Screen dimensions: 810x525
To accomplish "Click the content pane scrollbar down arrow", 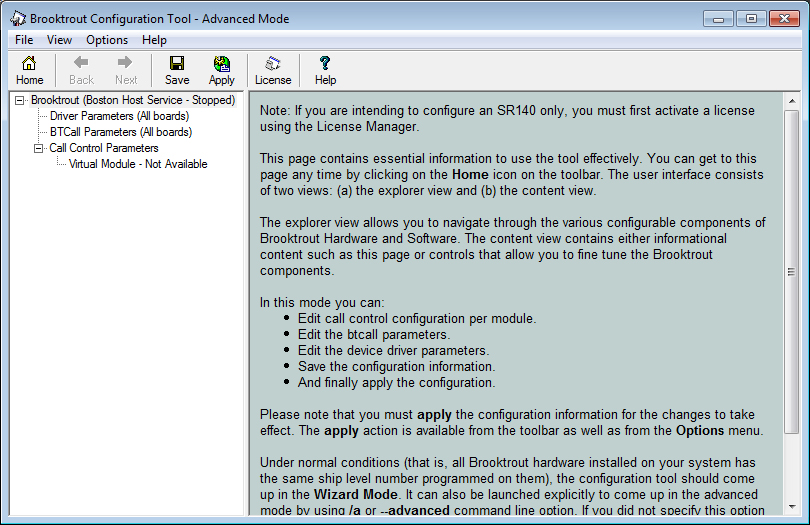I will [791, 504].
